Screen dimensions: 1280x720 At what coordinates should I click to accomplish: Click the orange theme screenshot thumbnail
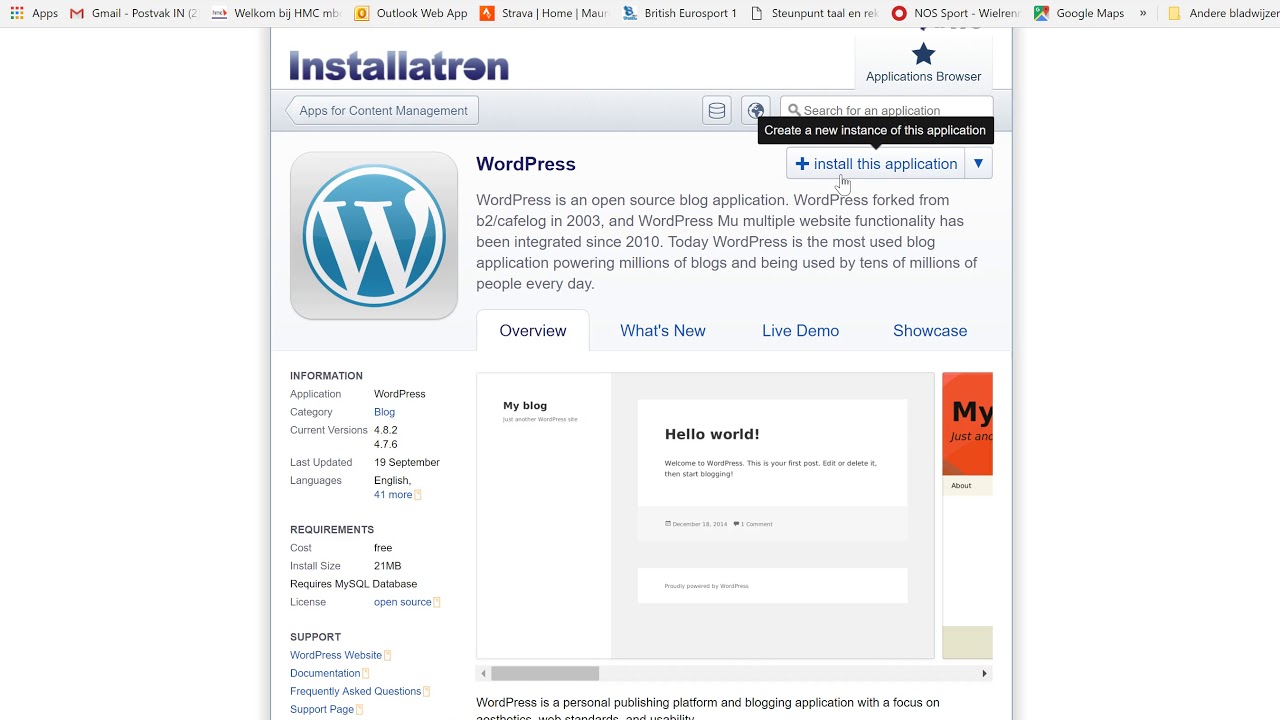[x=968, y=516]
